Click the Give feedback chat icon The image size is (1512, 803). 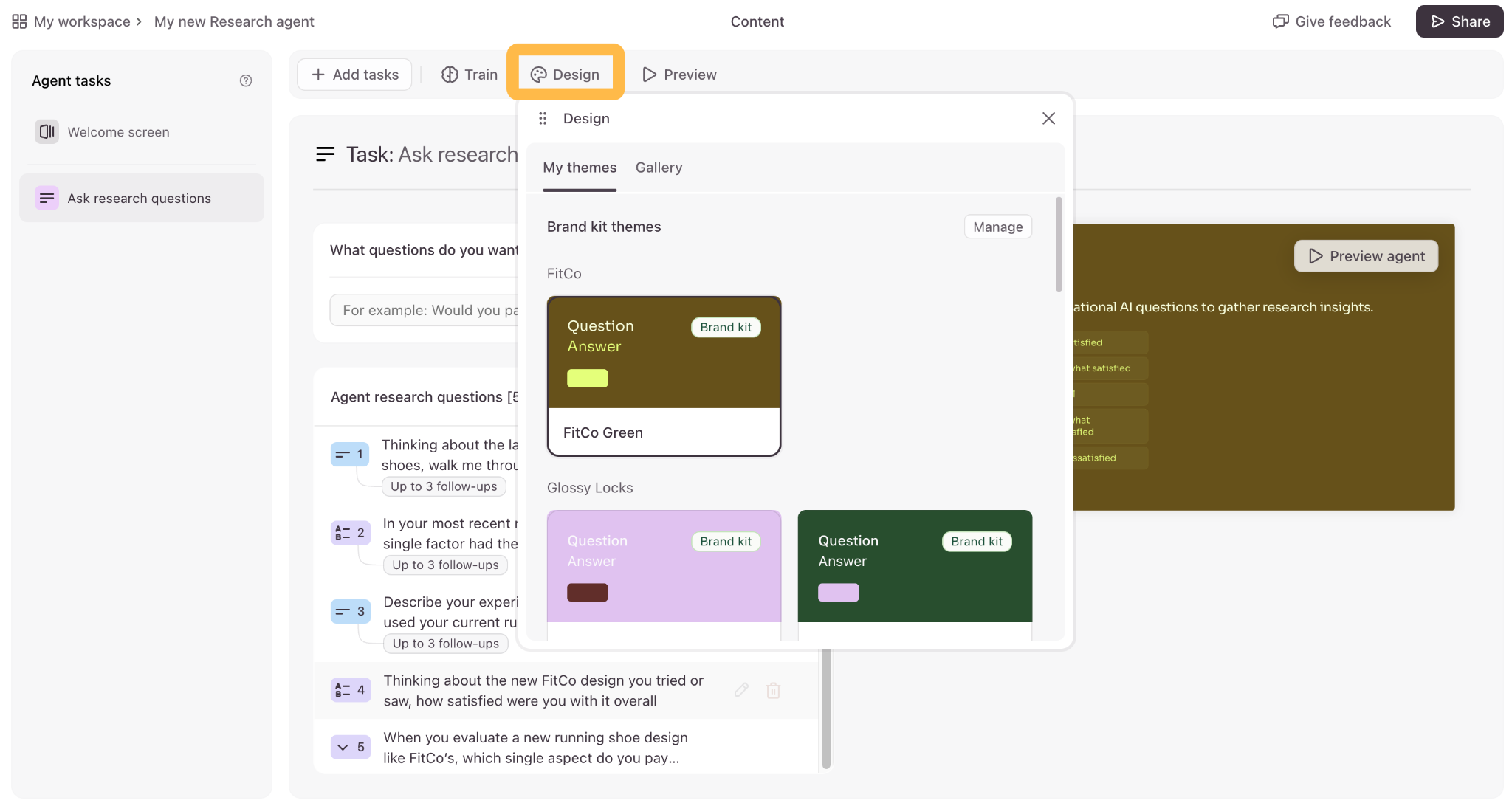(x=1280, y=21)
